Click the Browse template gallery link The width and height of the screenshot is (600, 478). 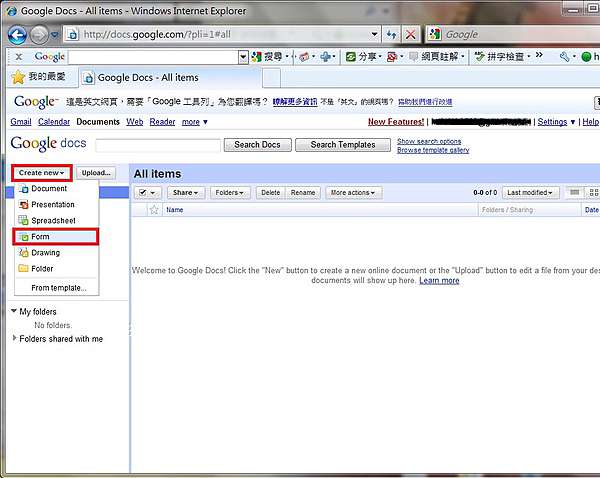coord(433,150)
